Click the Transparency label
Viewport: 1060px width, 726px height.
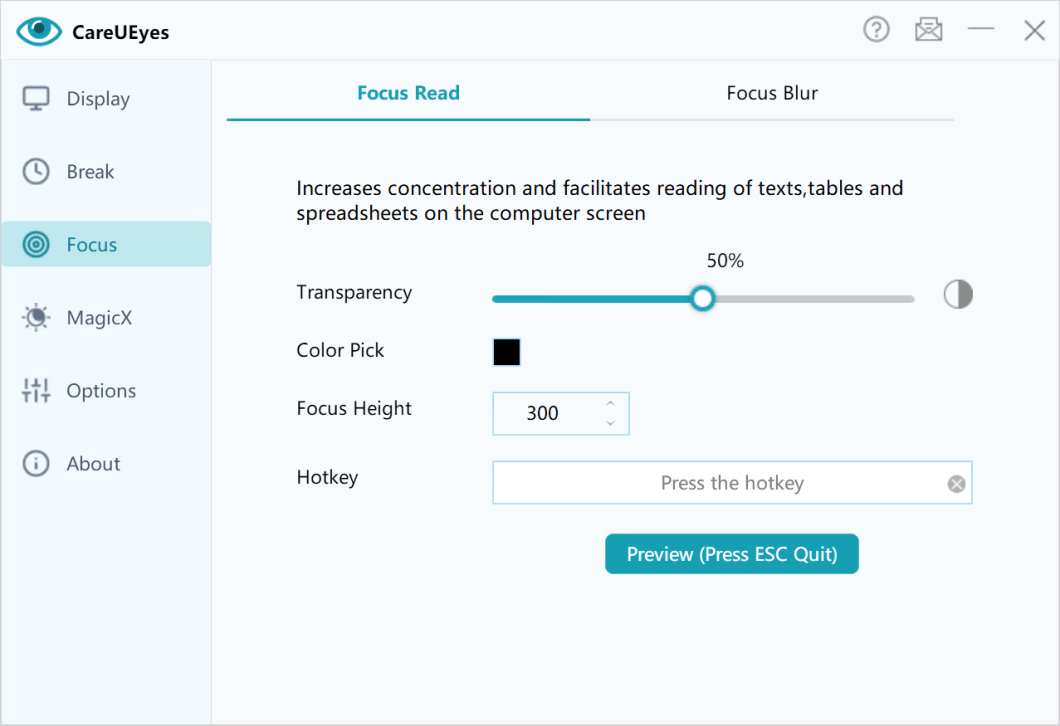pyautogui.click(x=354, y=293)
